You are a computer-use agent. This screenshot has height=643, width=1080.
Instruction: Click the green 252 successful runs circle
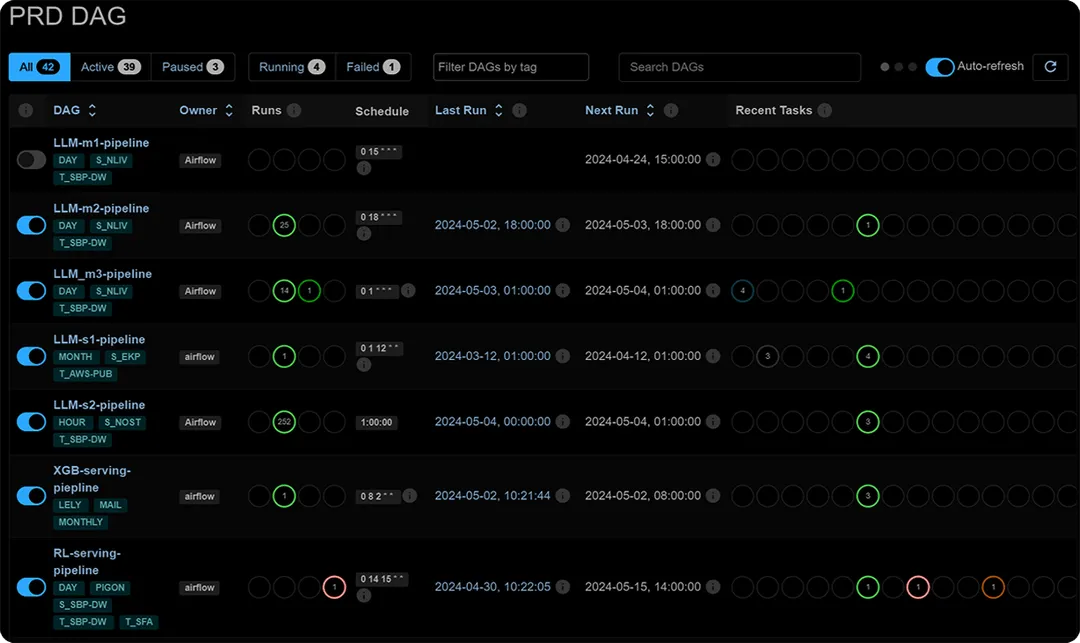point(283,422)
